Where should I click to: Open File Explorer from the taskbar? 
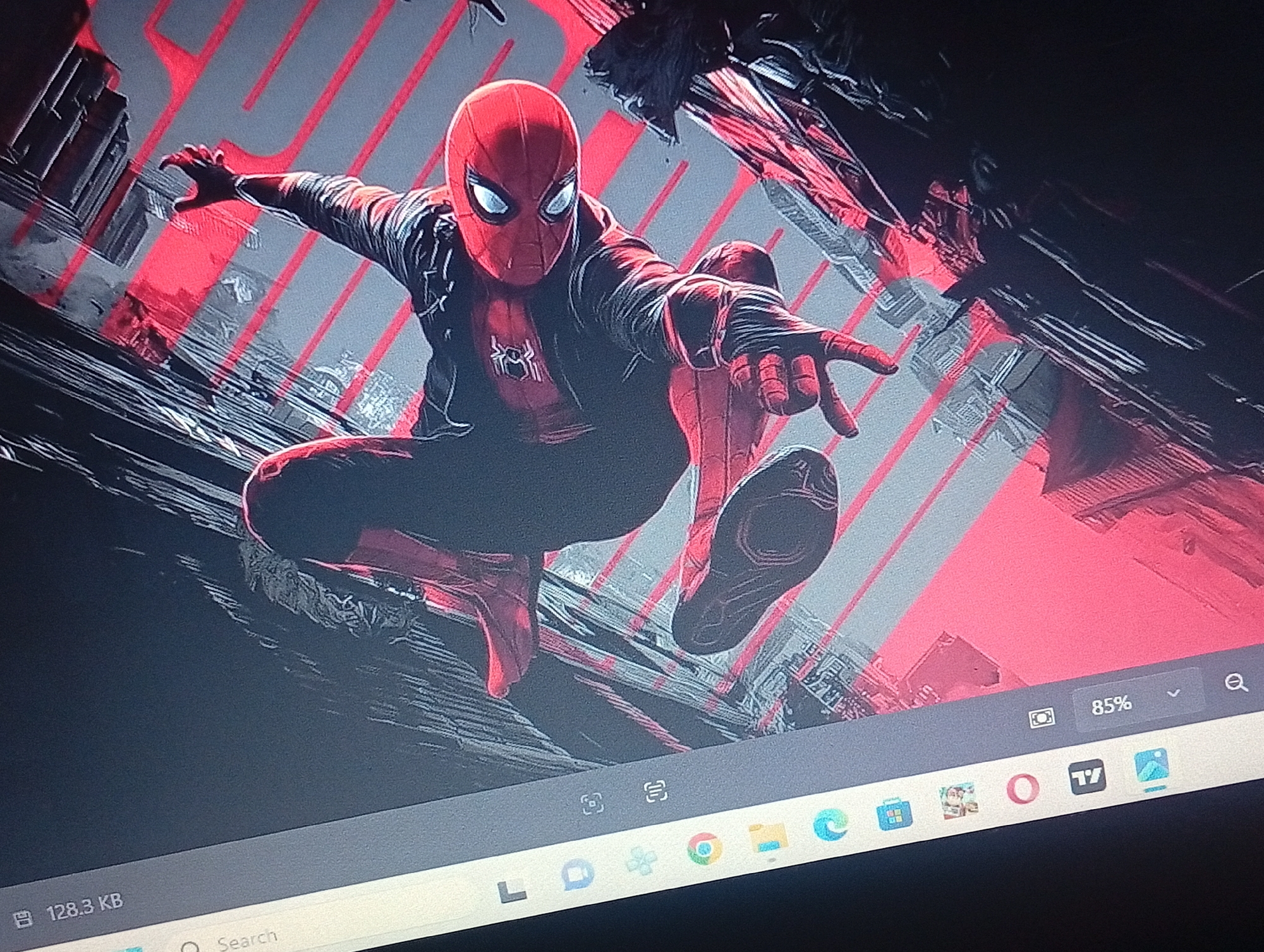[x=768, y=838]
